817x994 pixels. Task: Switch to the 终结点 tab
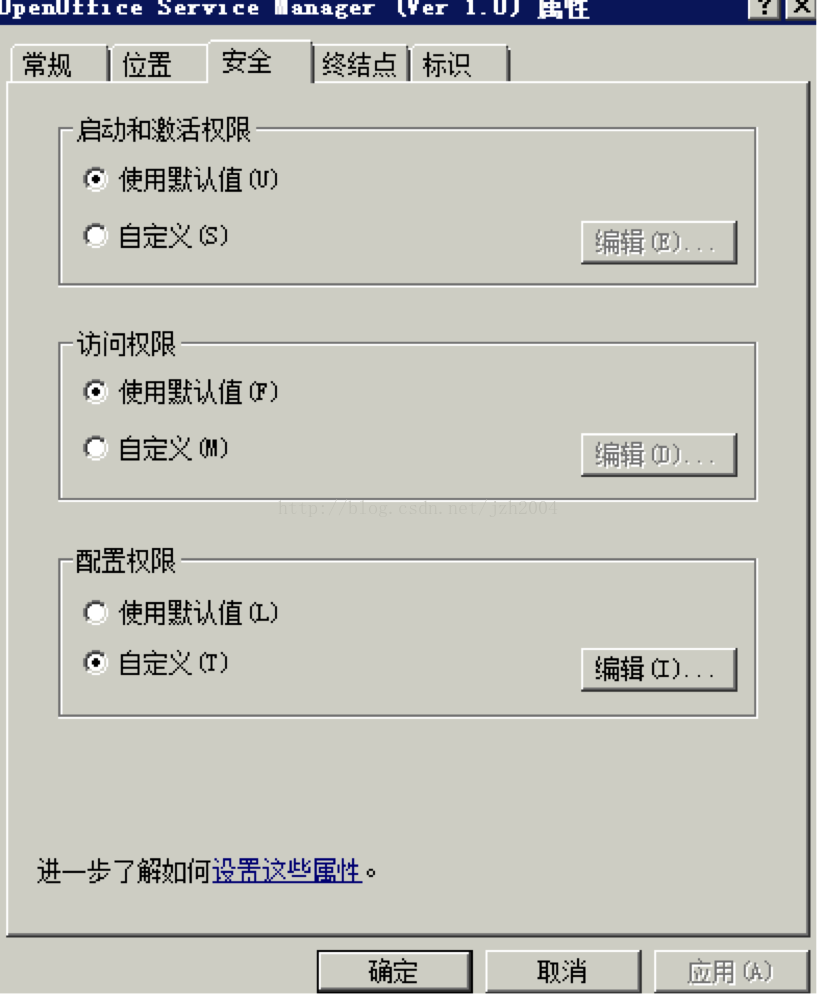(x=360, y=66)
